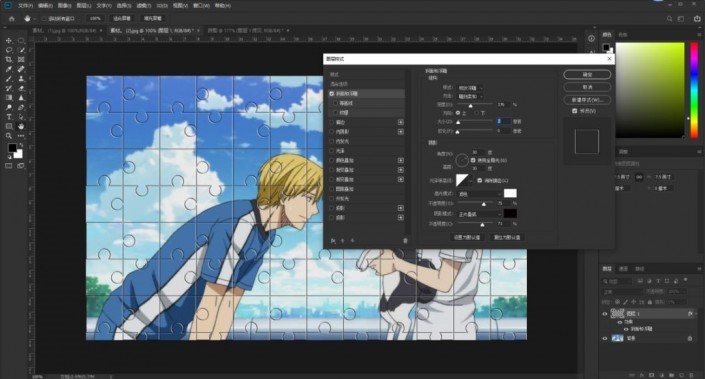Switch to the 色板 swatches tab
Viewport: 705px width, 379px height.
tap(622, 35)
